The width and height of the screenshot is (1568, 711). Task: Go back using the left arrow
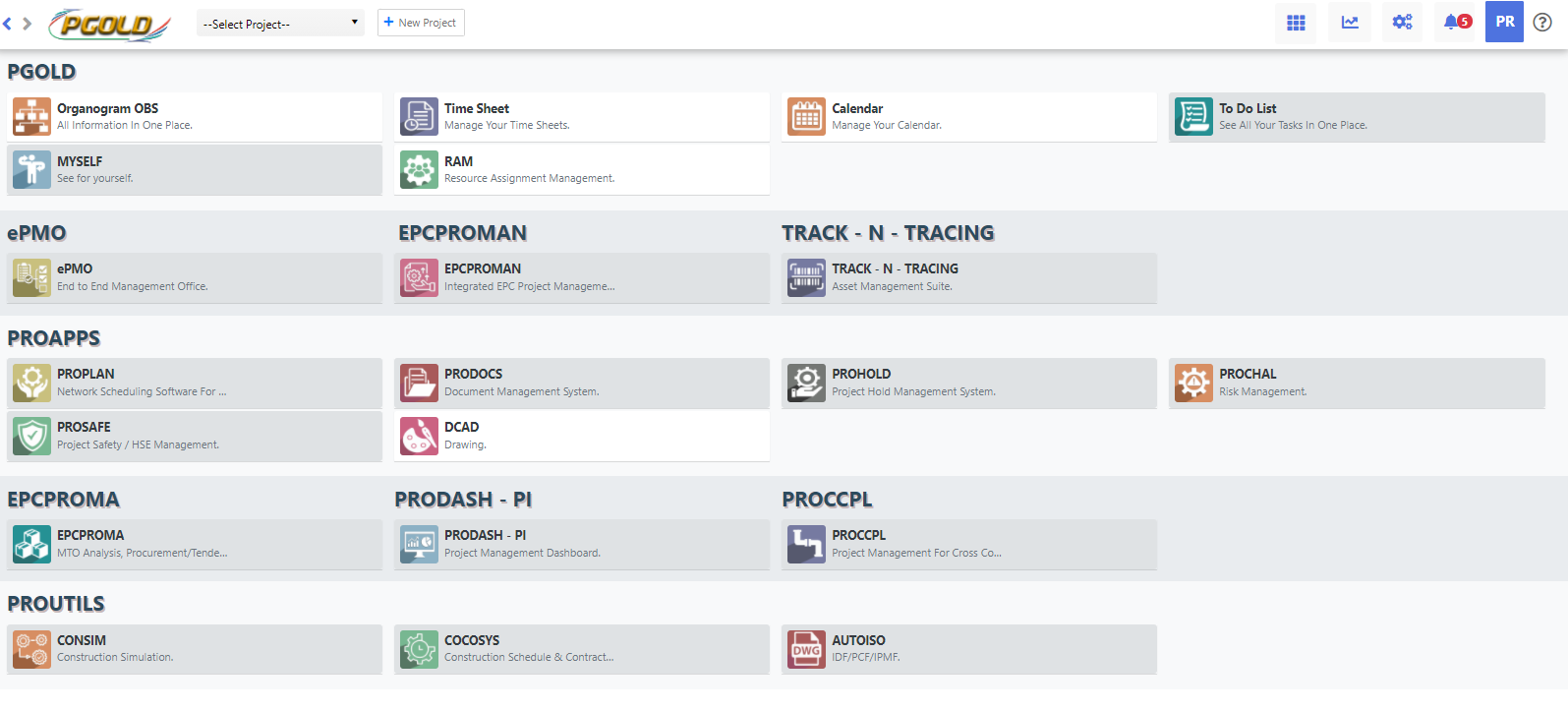8,24
